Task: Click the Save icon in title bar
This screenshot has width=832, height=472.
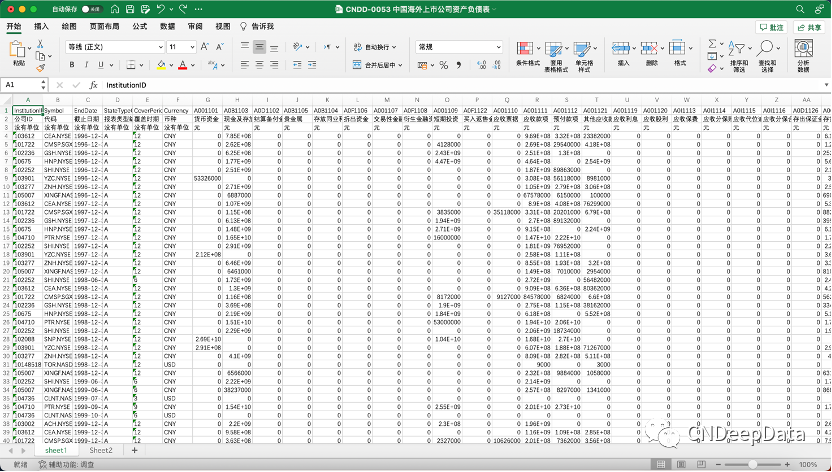Action: coord(130,9)
